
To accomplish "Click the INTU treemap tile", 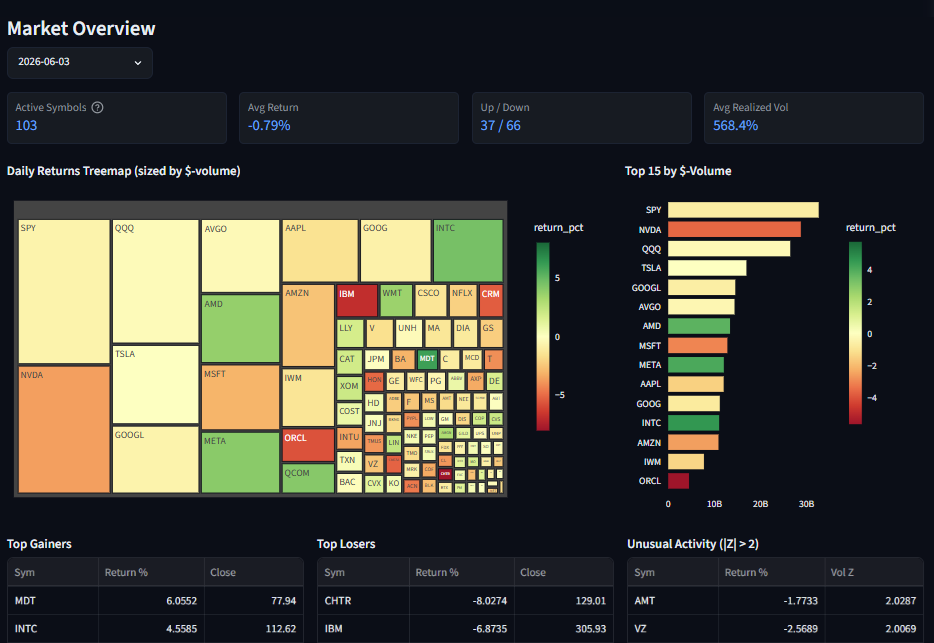I will coord(350,439).
